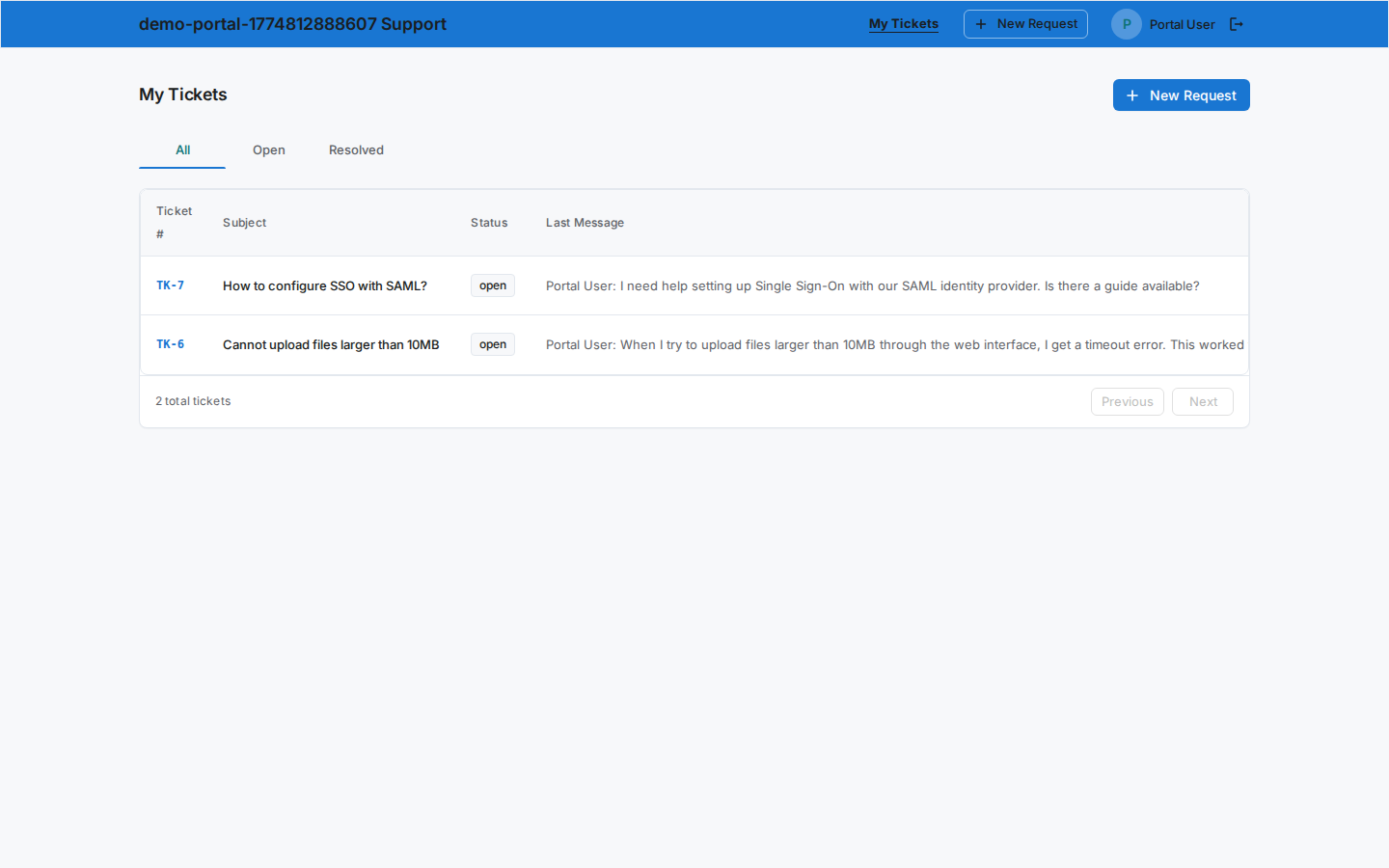Click the open status badge for TK-7

point(492,285)
